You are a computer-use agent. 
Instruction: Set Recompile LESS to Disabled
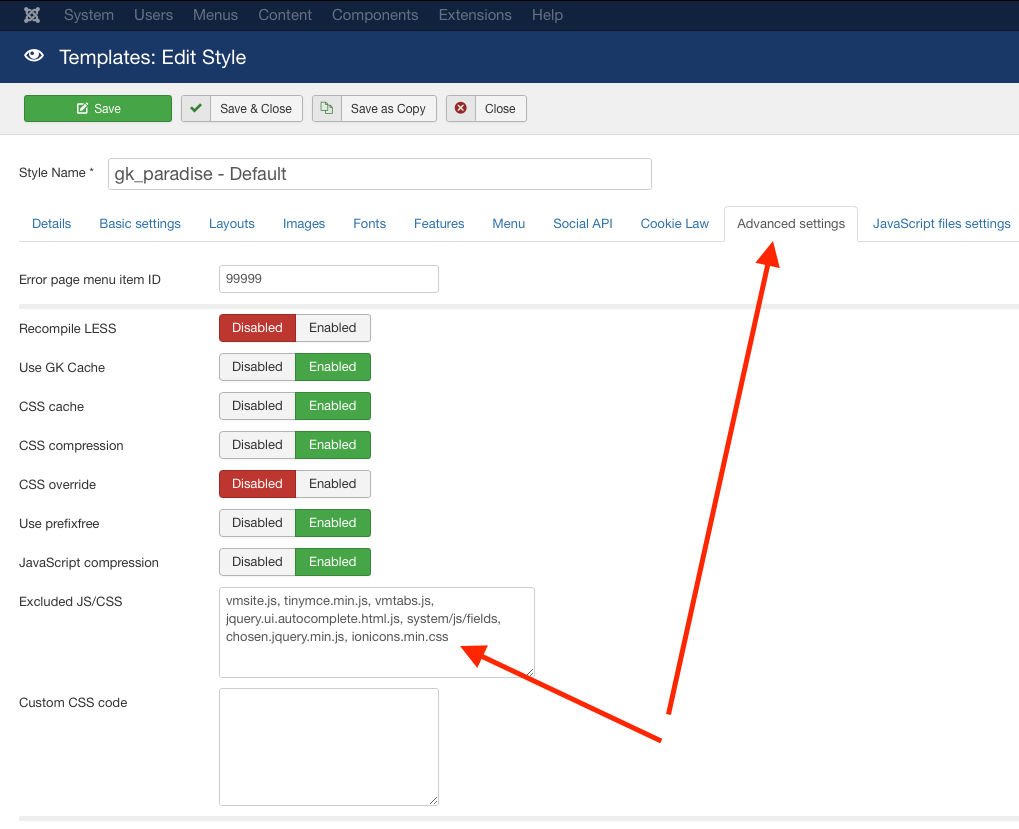click(257, 328)
